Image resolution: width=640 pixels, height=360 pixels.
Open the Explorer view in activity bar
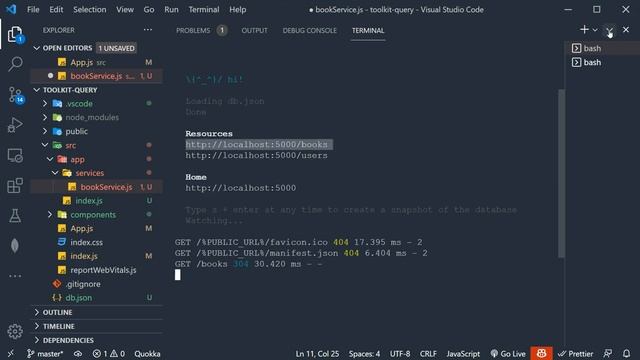[15, 34]
